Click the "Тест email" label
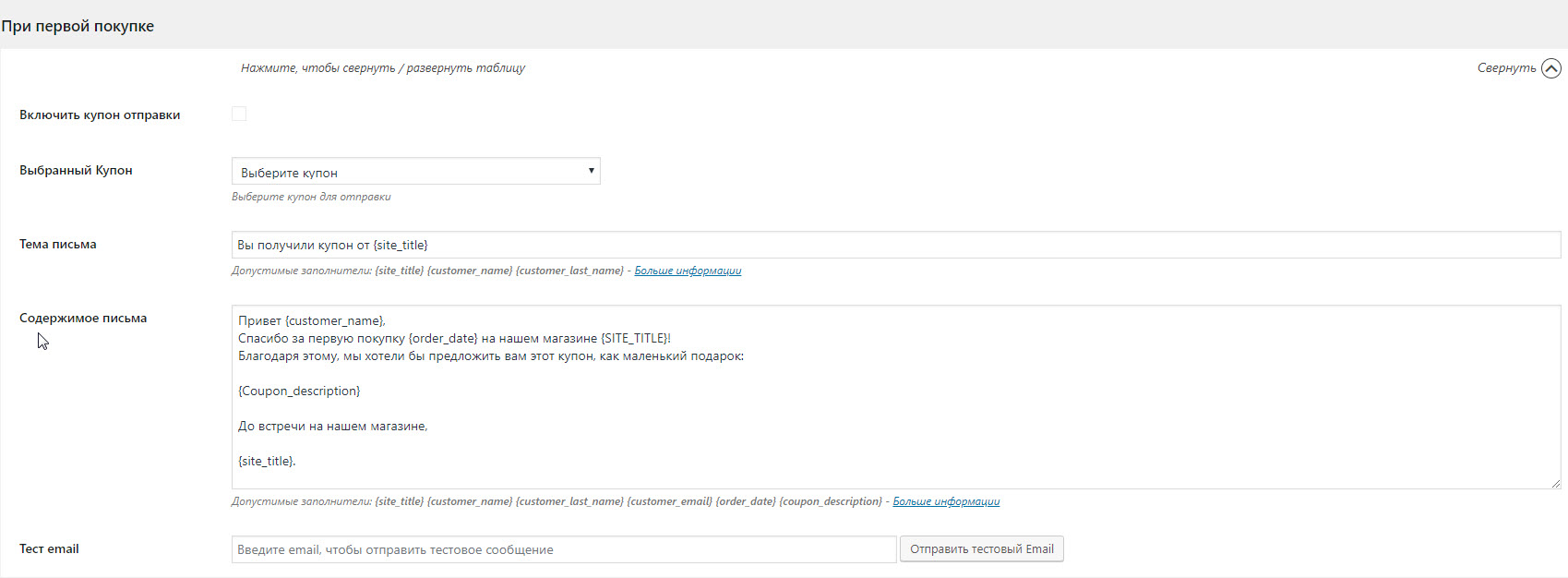1568x578 pixels. click(x=49, y=549)
